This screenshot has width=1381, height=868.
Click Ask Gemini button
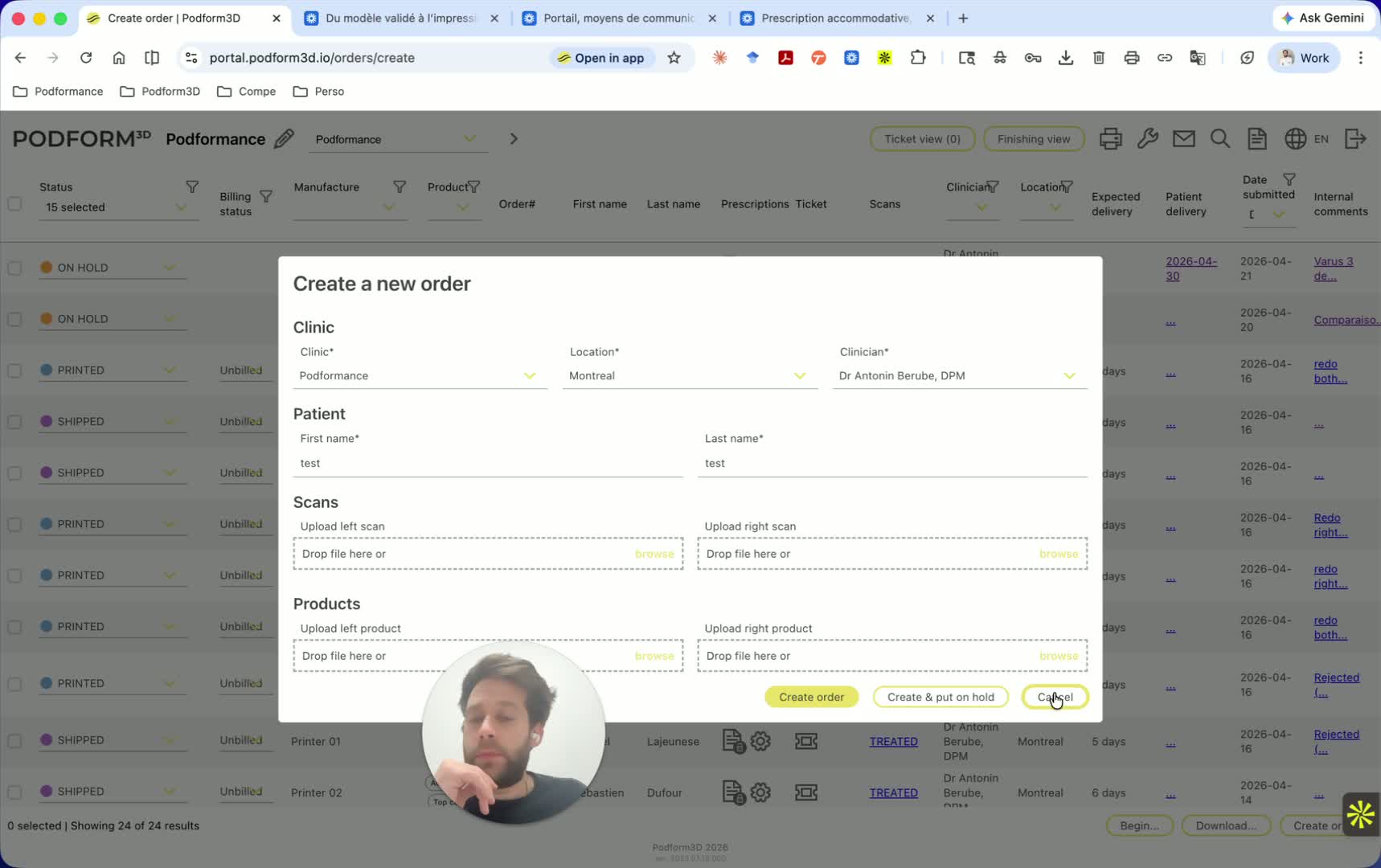click(1322, 18)
